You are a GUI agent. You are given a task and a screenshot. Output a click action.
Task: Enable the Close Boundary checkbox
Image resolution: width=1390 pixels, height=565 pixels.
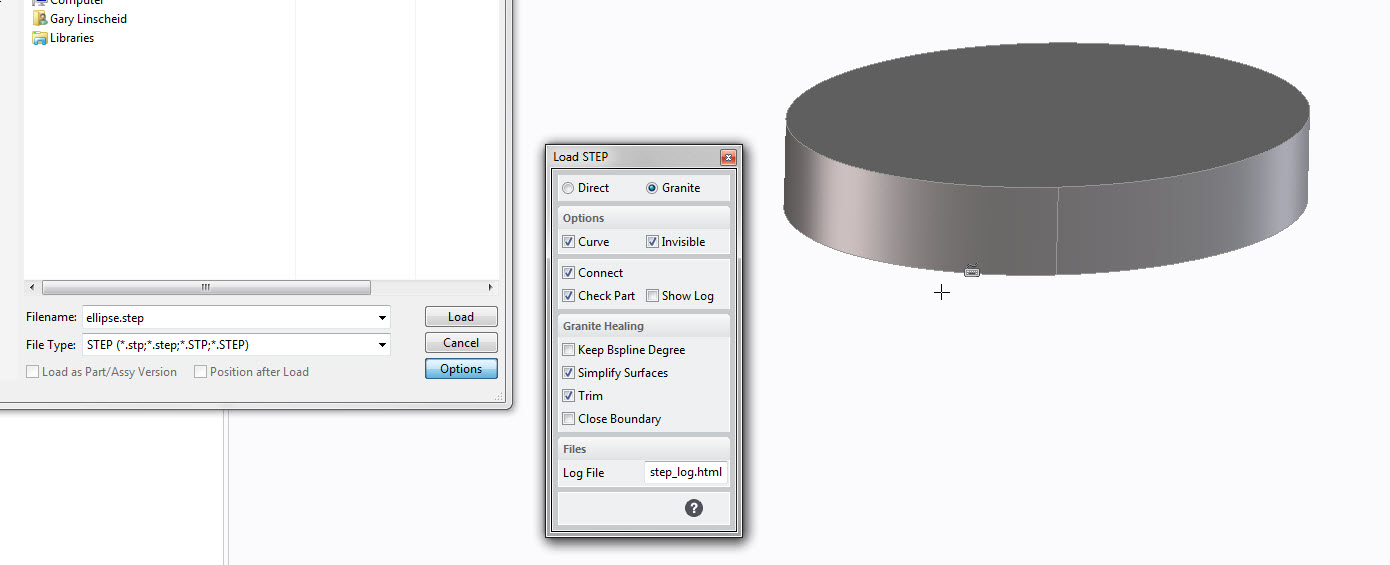click(x=569, y=419)
